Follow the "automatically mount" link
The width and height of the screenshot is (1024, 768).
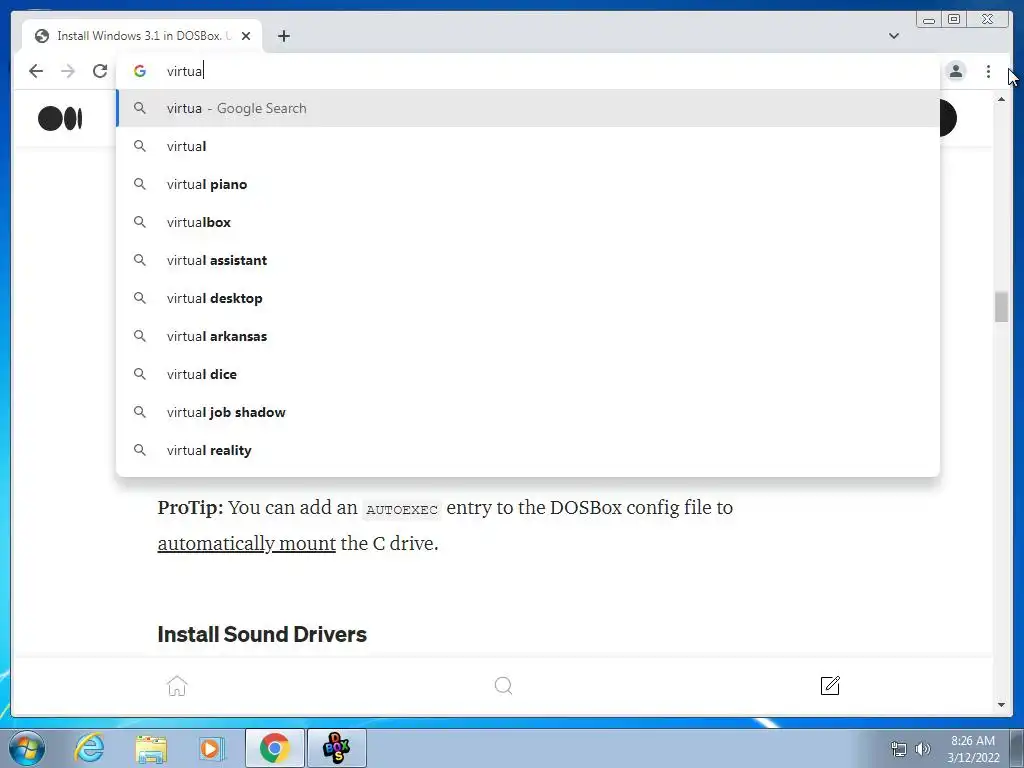pos(246,543)
